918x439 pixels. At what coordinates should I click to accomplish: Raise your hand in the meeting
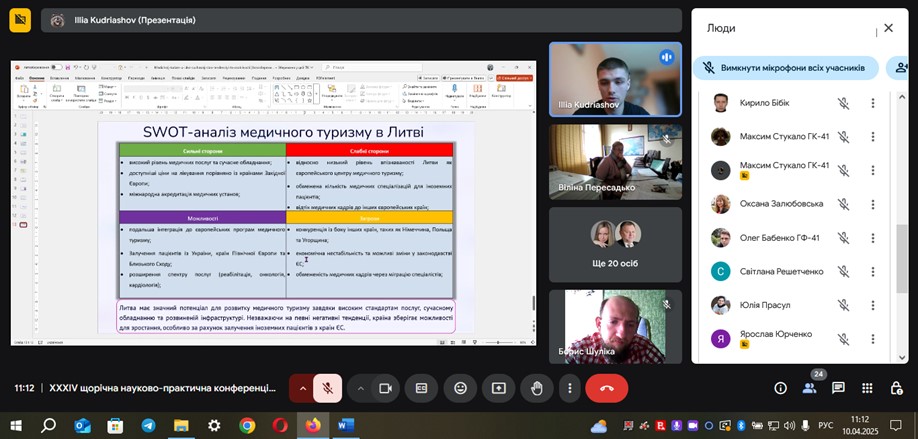[x=536, y=388]
